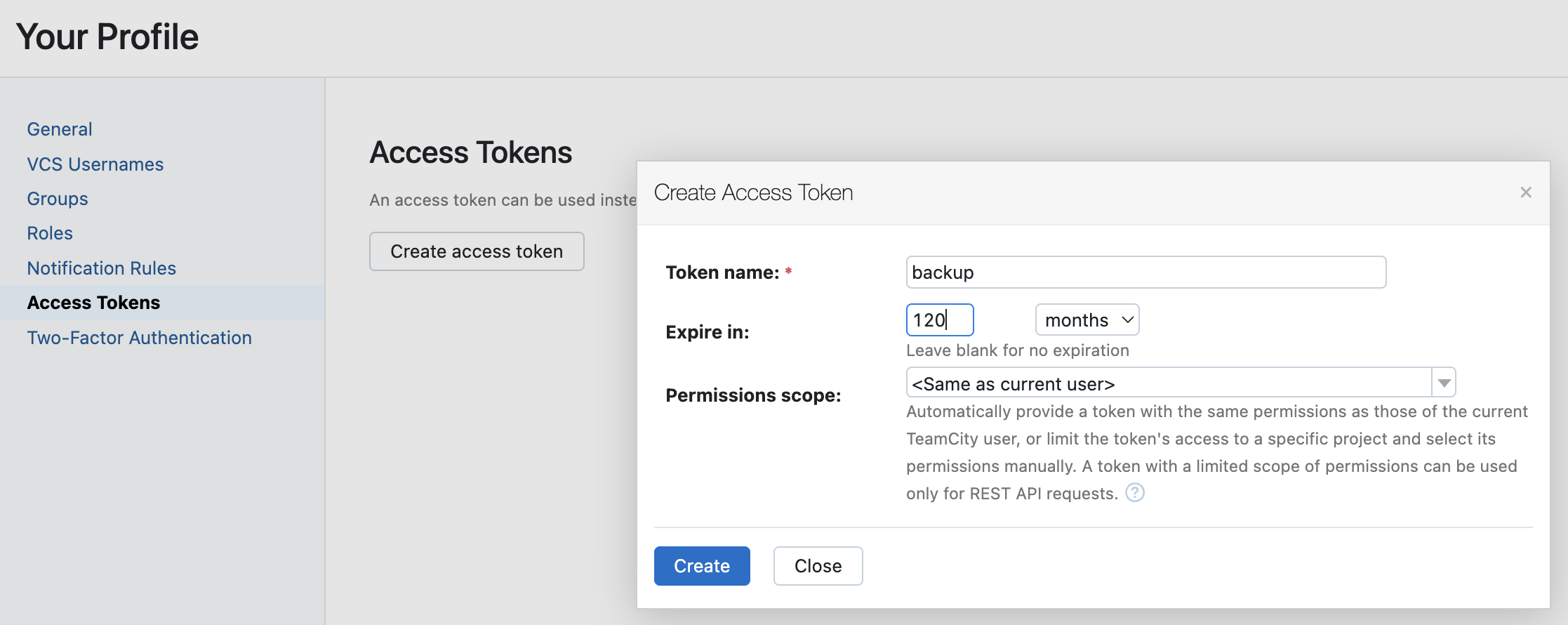Open the General profile section
The height and width of the screenshot is (625, 1568).
[60, 129]
